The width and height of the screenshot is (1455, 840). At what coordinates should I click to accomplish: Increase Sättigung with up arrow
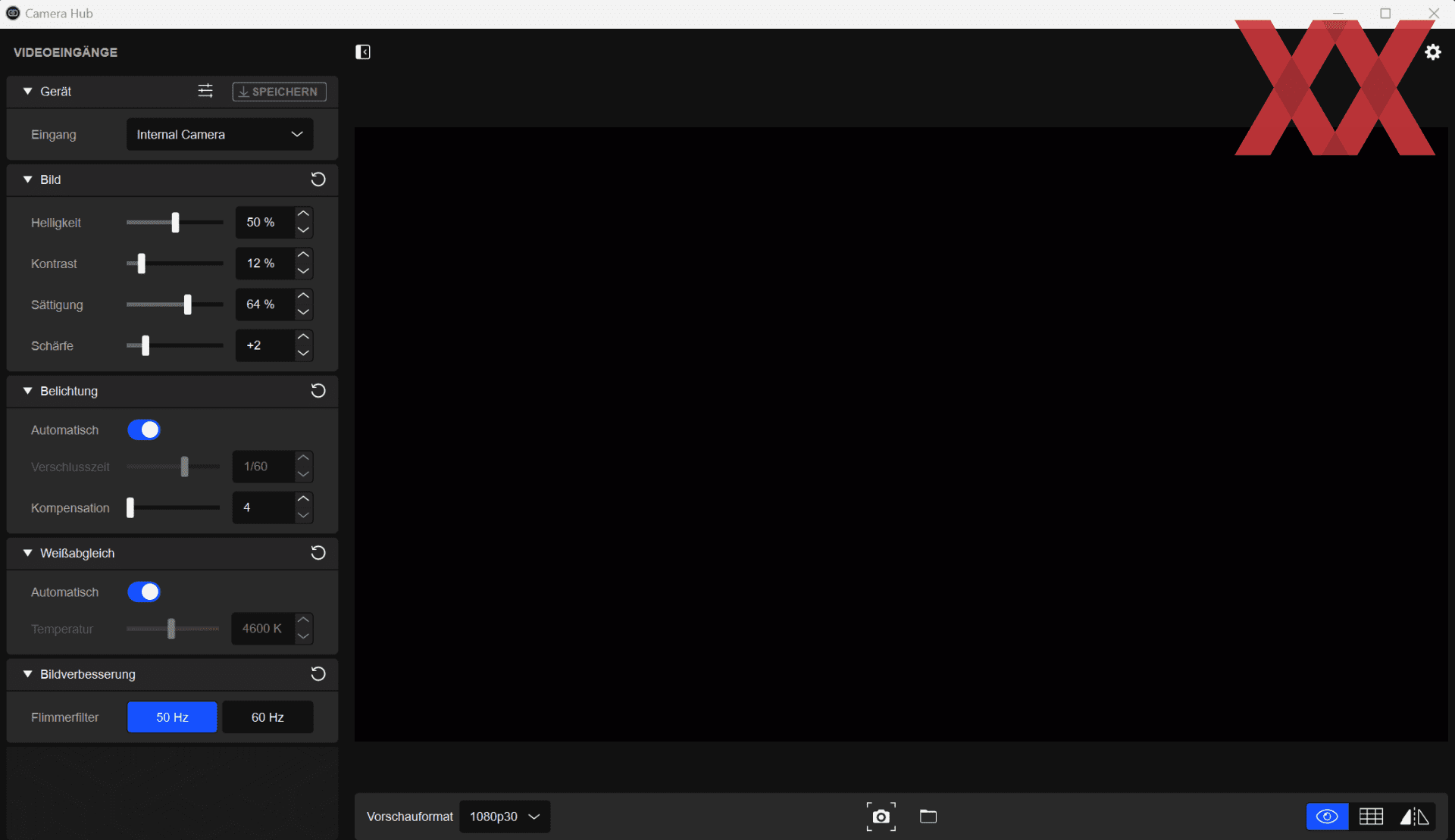point(303,295)
